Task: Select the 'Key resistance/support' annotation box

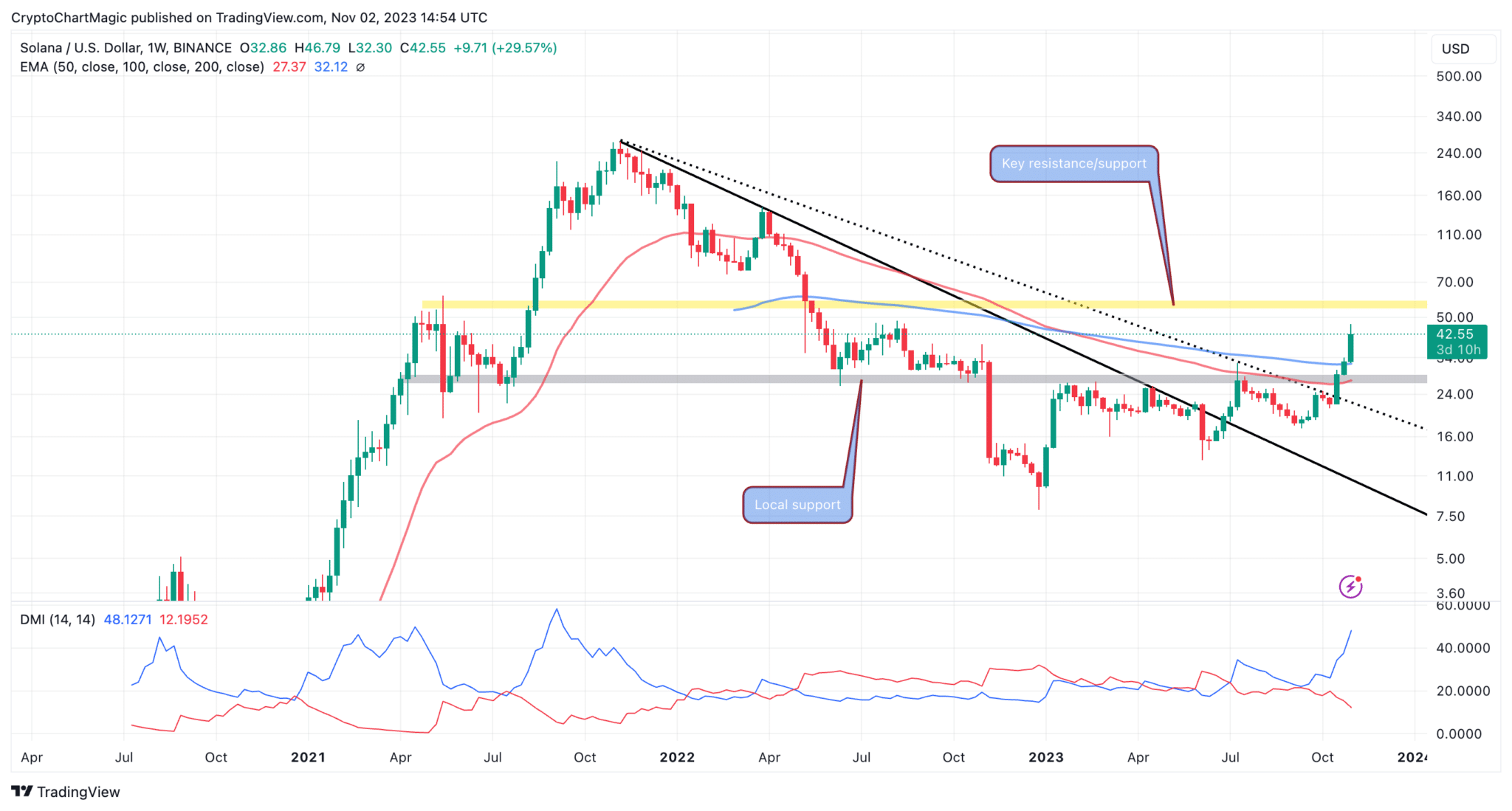Action: tap(1073, 163)
